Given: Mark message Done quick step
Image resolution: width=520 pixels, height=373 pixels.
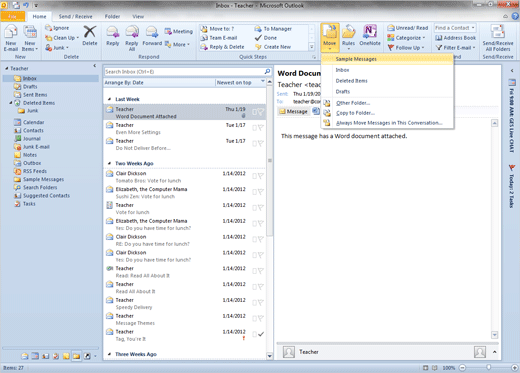Looking at the screenshot, I should click(x=266, y=38).
